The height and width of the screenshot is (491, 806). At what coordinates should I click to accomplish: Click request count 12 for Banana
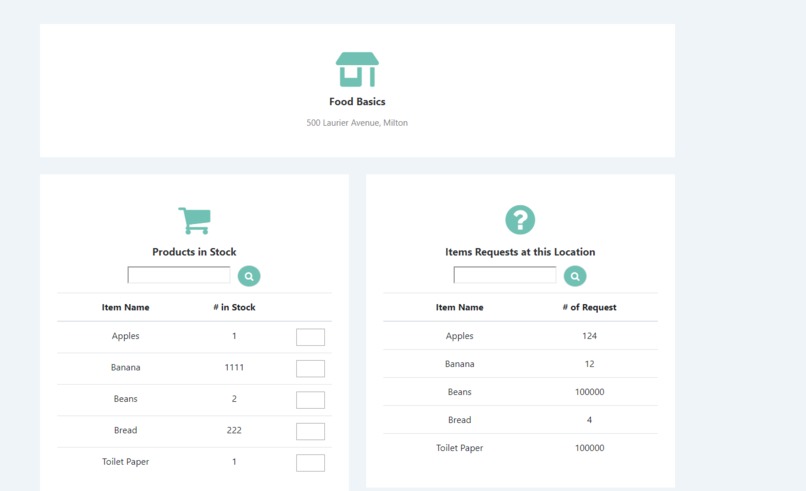pos(590,364)
